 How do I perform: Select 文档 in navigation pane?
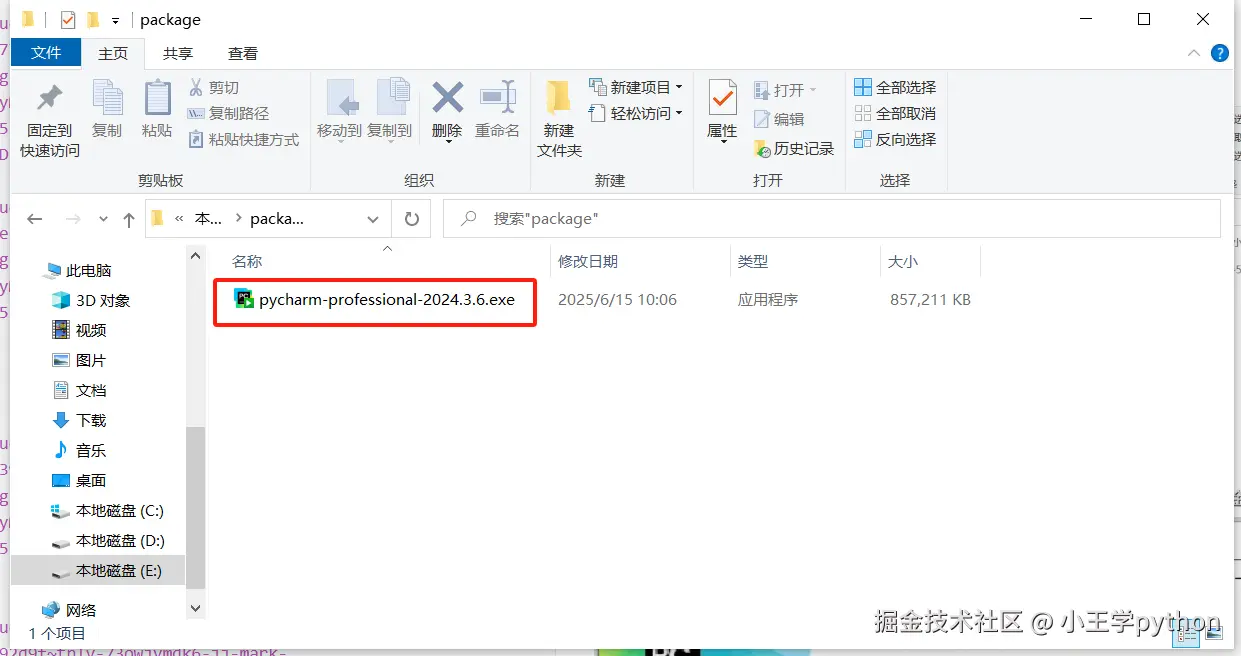91,390
